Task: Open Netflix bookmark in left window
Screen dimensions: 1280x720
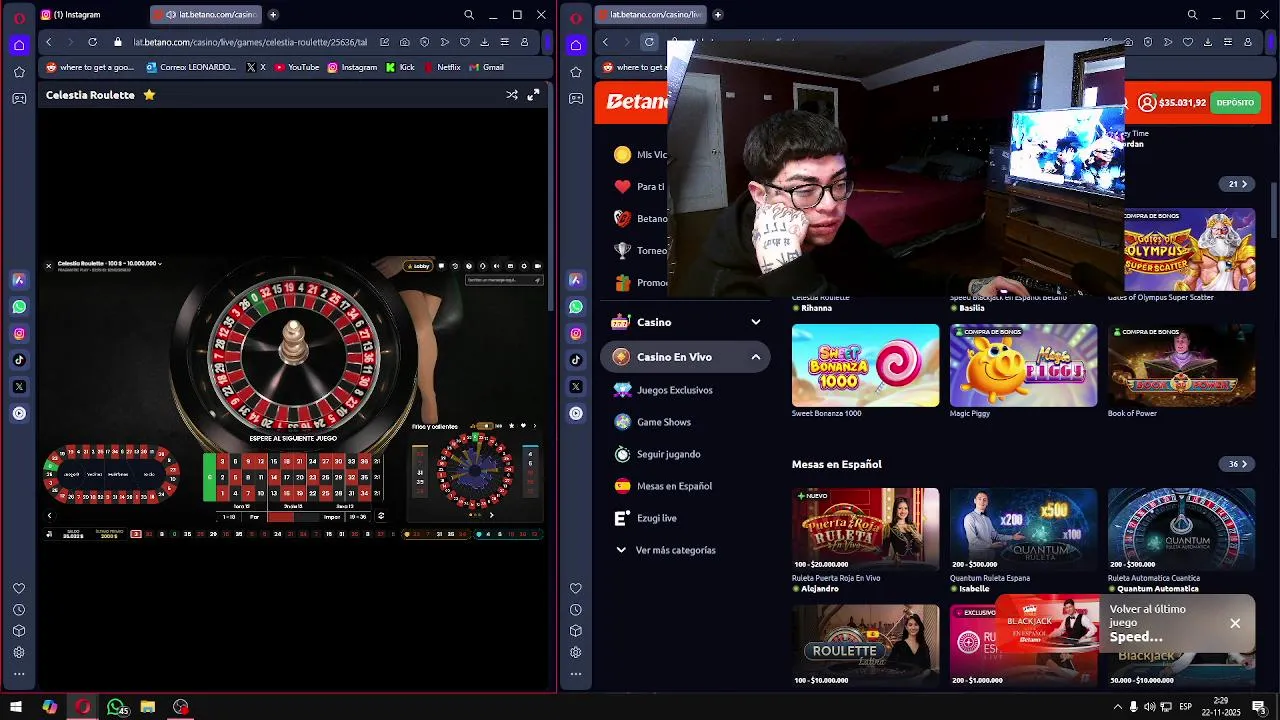Action: 442,67
